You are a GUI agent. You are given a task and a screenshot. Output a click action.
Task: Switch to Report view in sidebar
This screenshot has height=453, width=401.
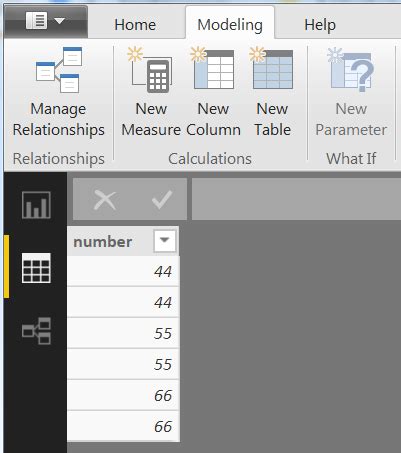(36, 205)
